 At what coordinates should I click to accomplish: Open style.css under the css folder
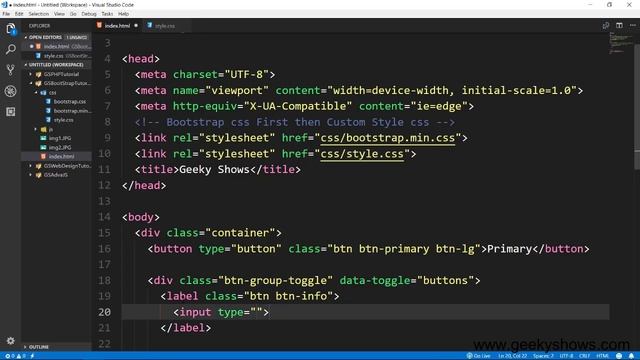tap(64, 120)
